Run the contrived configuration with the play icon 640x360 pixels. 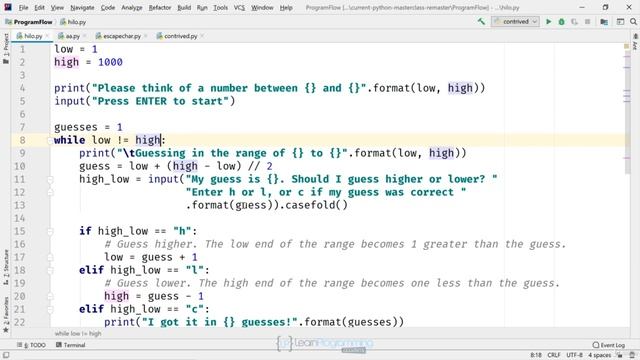(549, 22)
